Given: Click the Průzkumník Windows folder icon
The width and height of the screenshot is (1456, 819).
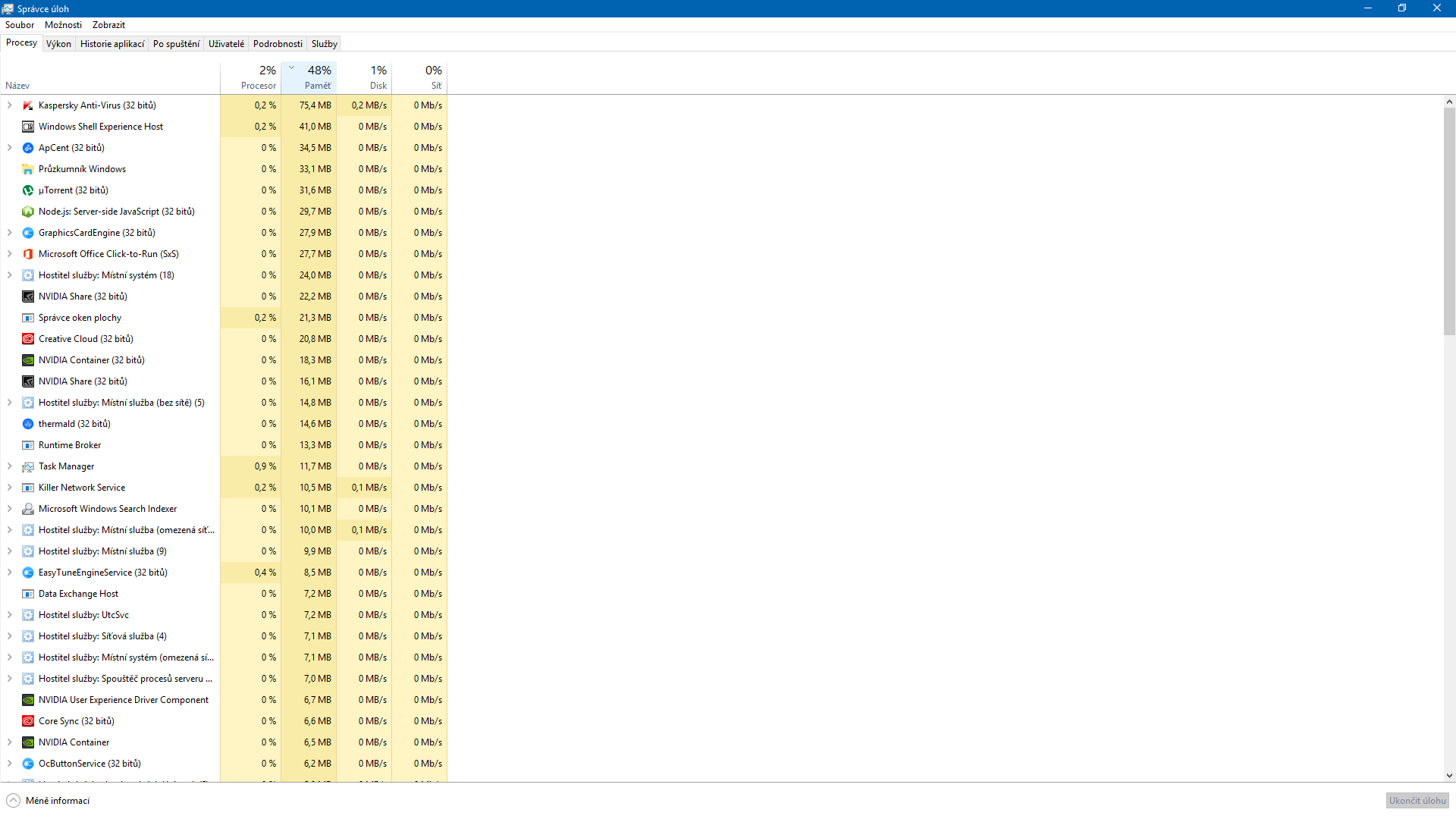Looking at the screenshot, I should pos(28,169).
